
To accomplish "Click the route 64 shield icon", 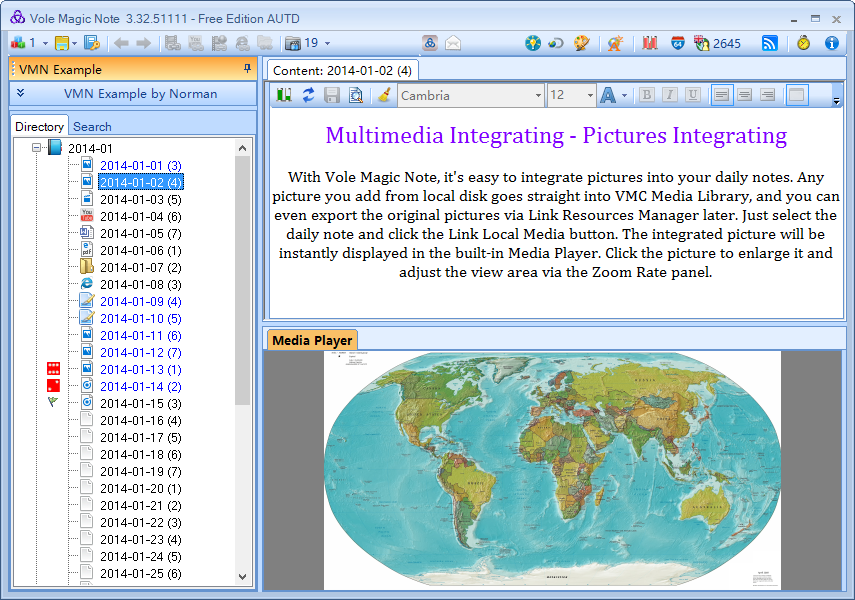I will 678,43.
